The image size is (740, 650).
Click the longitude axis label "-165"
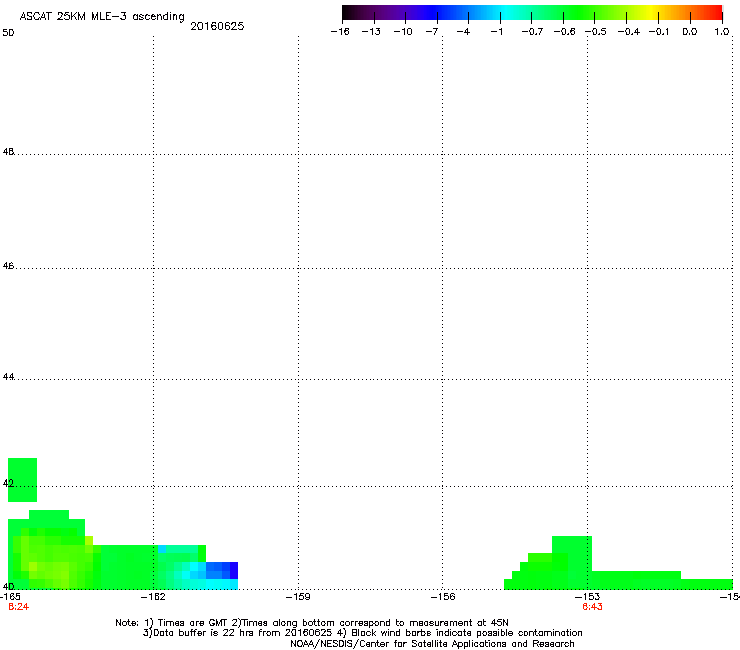click(10, 597)
